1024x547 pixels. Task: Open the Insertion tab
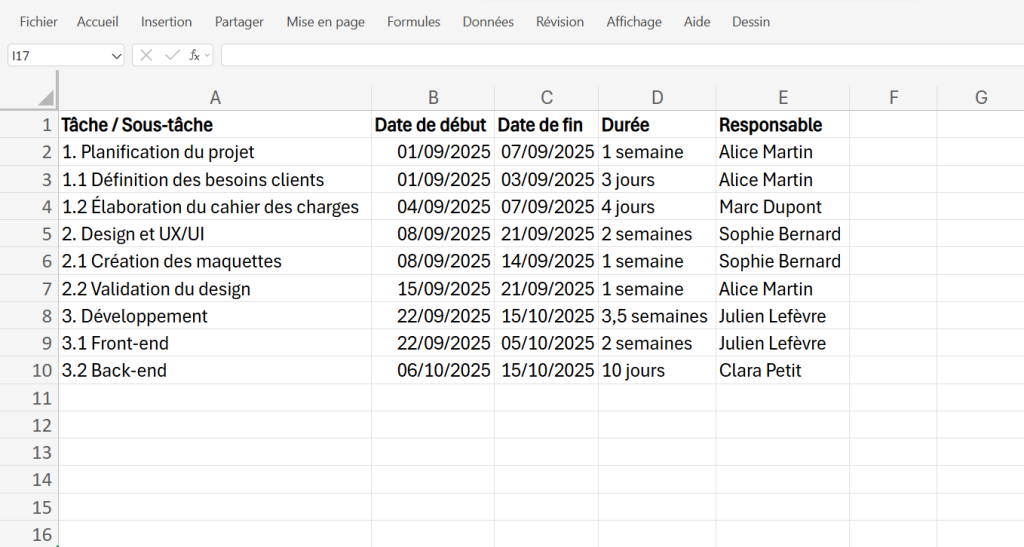(166, 22)
